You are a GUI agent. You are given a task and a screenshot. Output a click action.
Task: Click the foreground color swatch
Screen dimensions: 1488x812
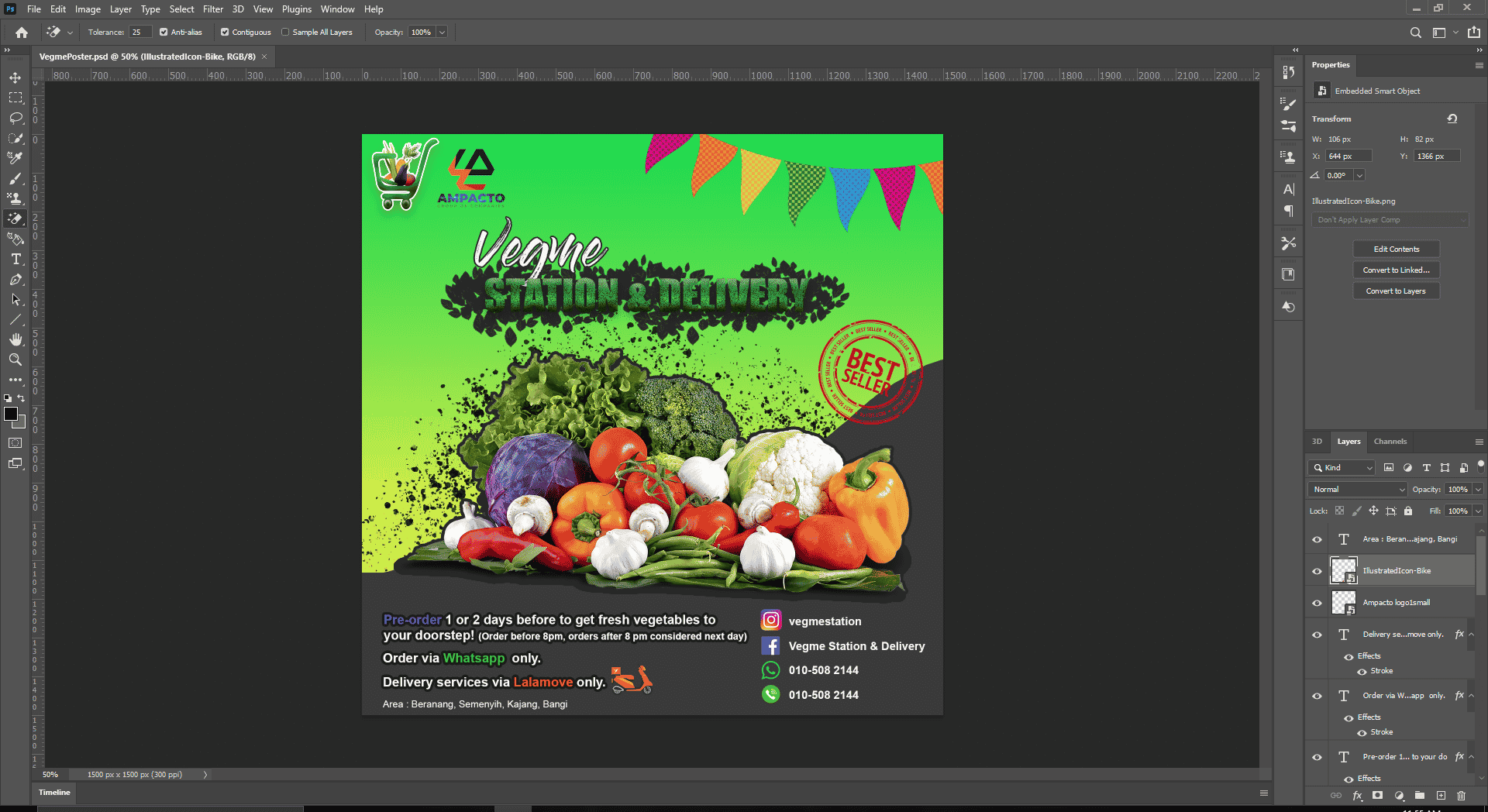pos(11,415)
